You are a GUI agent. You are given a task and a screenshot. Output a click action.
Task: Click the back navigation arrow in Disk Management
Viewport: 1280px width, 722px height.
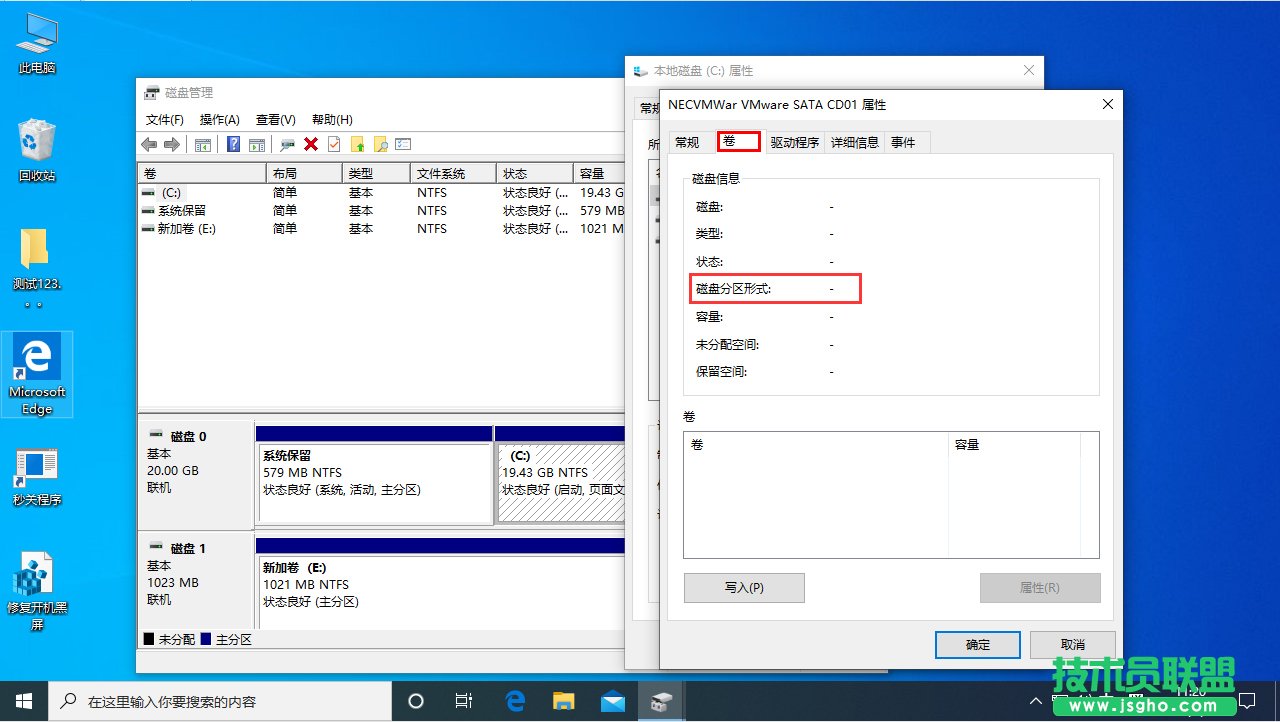coord(148,144)
